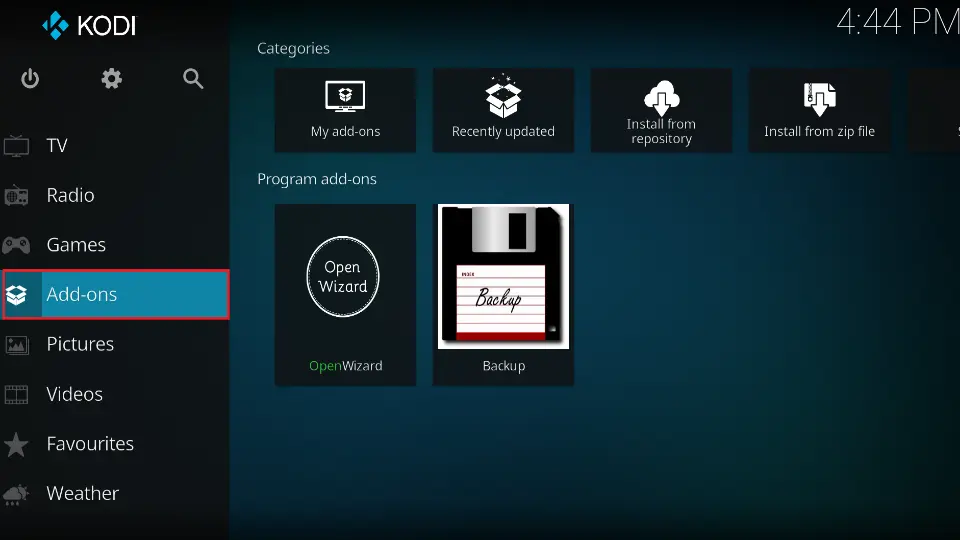Open Favourites from the sidebar
Viewport: 960px width, 540px height.
[x=115, y=443]
